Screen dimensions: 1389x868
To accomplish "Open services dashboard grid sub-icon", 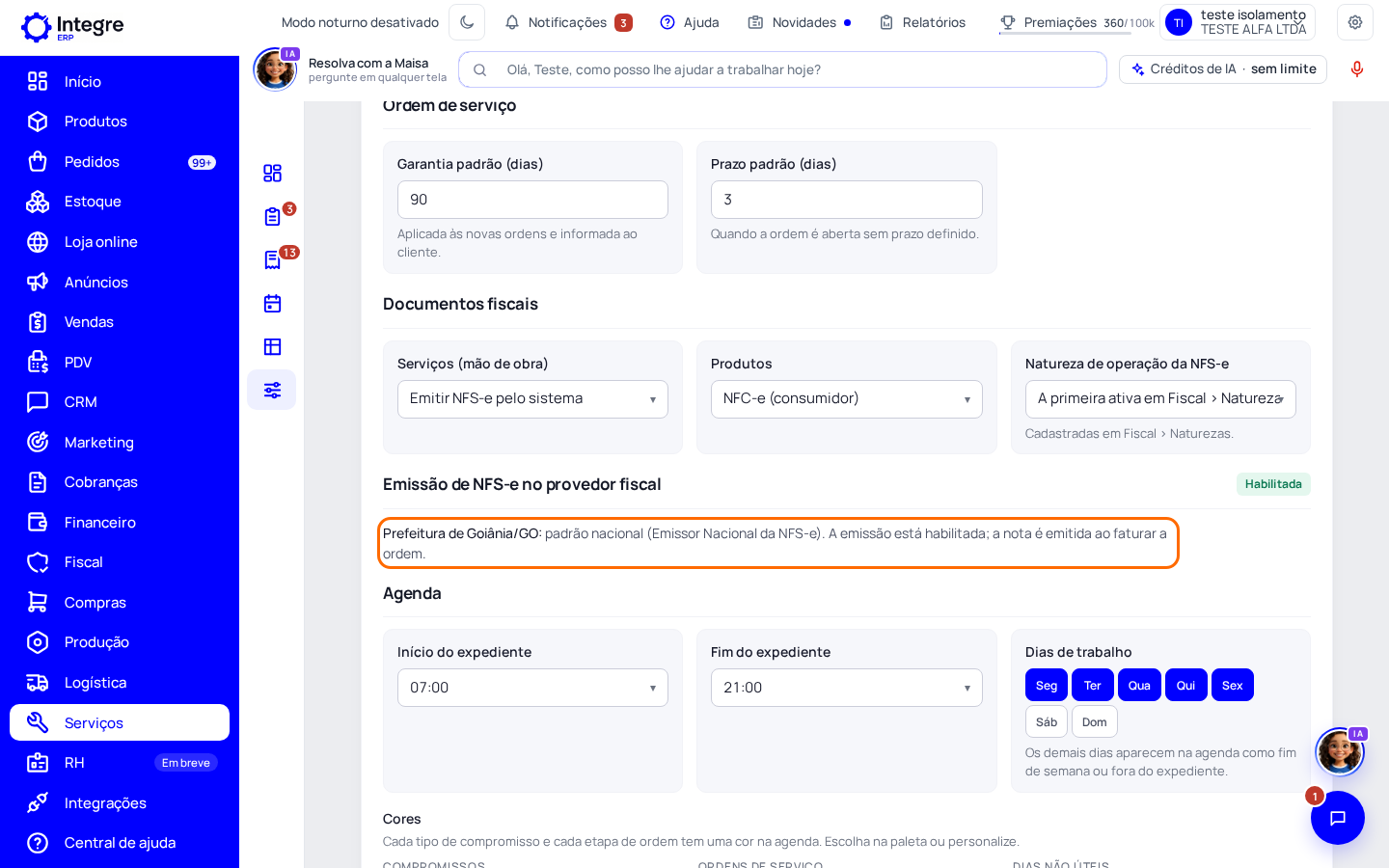I will [x=272, y=173].
